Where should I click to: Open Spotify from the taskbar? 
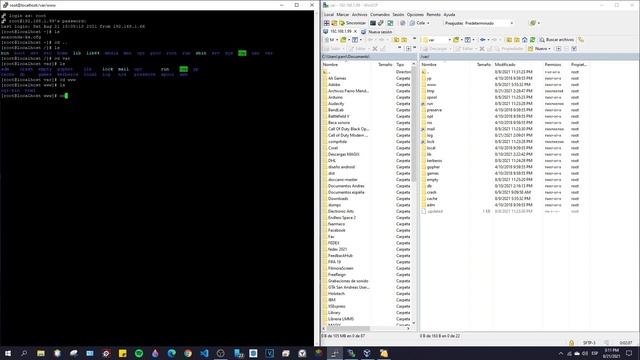(x=139, y=353)
